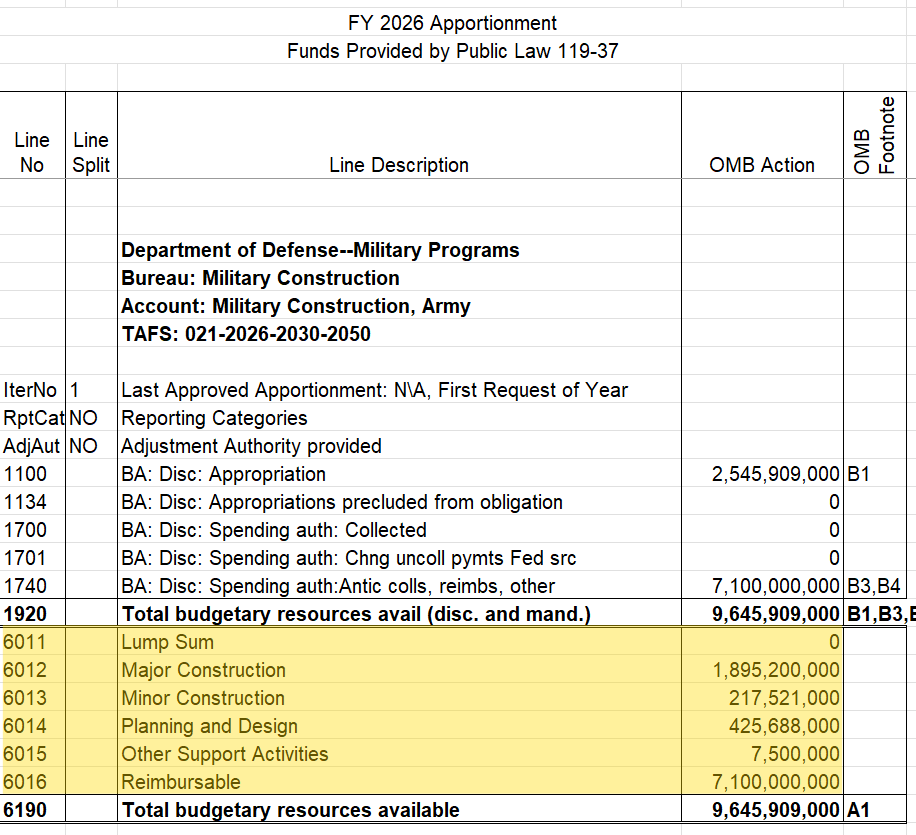Click the Line Description column header
Viewport: 916px width, 835px height.
[398, 165]
